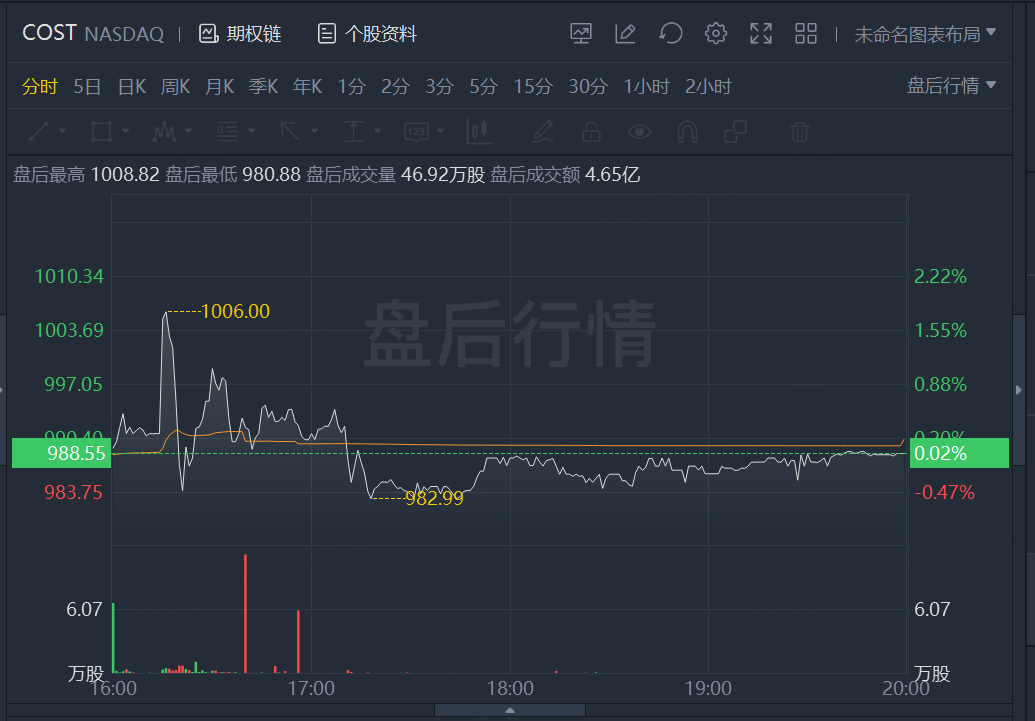This screenshot has width=1035, height=721.
Task: Click the 18:00 time axis label
Action: [510, 689]
